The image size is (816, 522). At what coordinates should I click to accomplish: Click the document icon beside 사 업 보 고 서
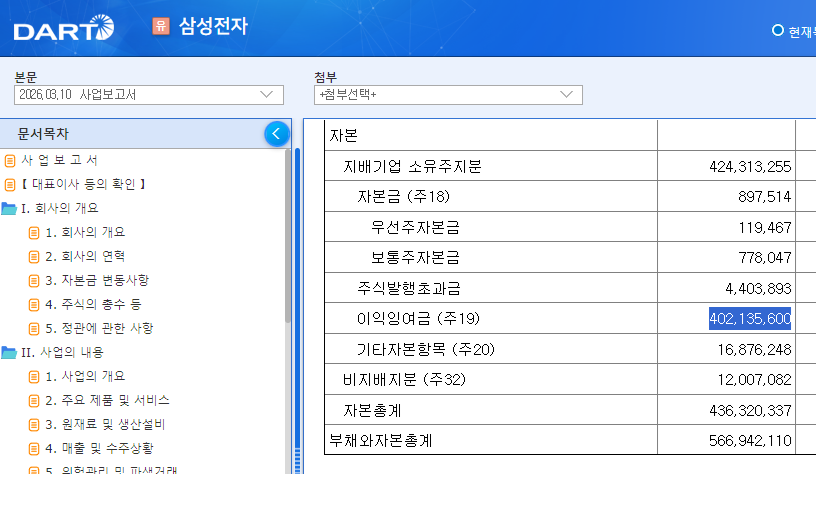pyautogui.click(x=10, y=161)
